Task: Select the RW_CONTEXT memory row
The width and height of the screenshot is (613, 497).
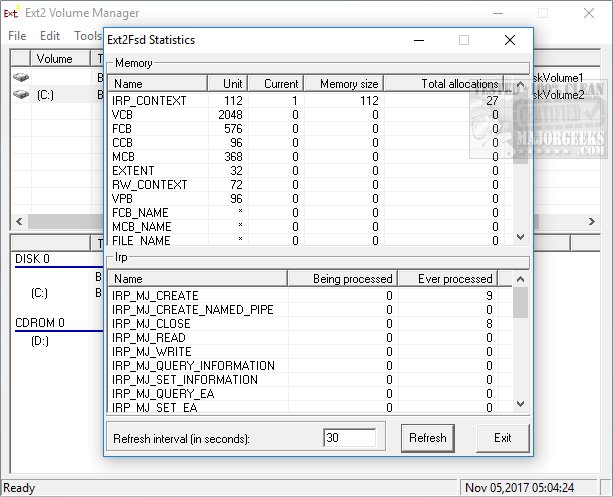Action: (310, 185)
